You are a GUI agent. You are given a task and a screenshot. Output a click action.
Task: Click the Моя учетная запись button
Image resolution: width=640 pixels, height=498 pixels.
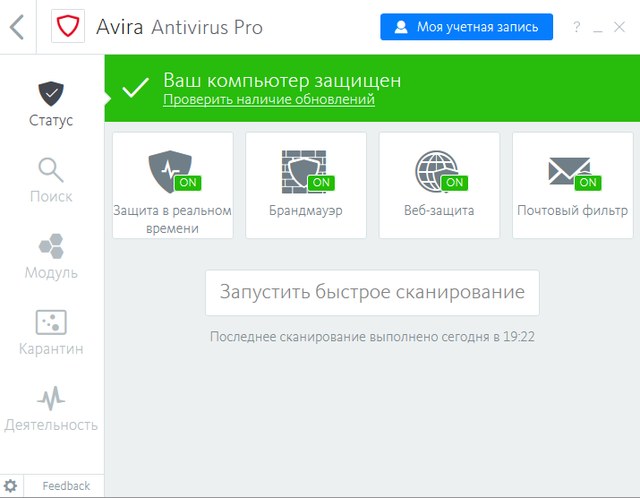tap(466, 27)
